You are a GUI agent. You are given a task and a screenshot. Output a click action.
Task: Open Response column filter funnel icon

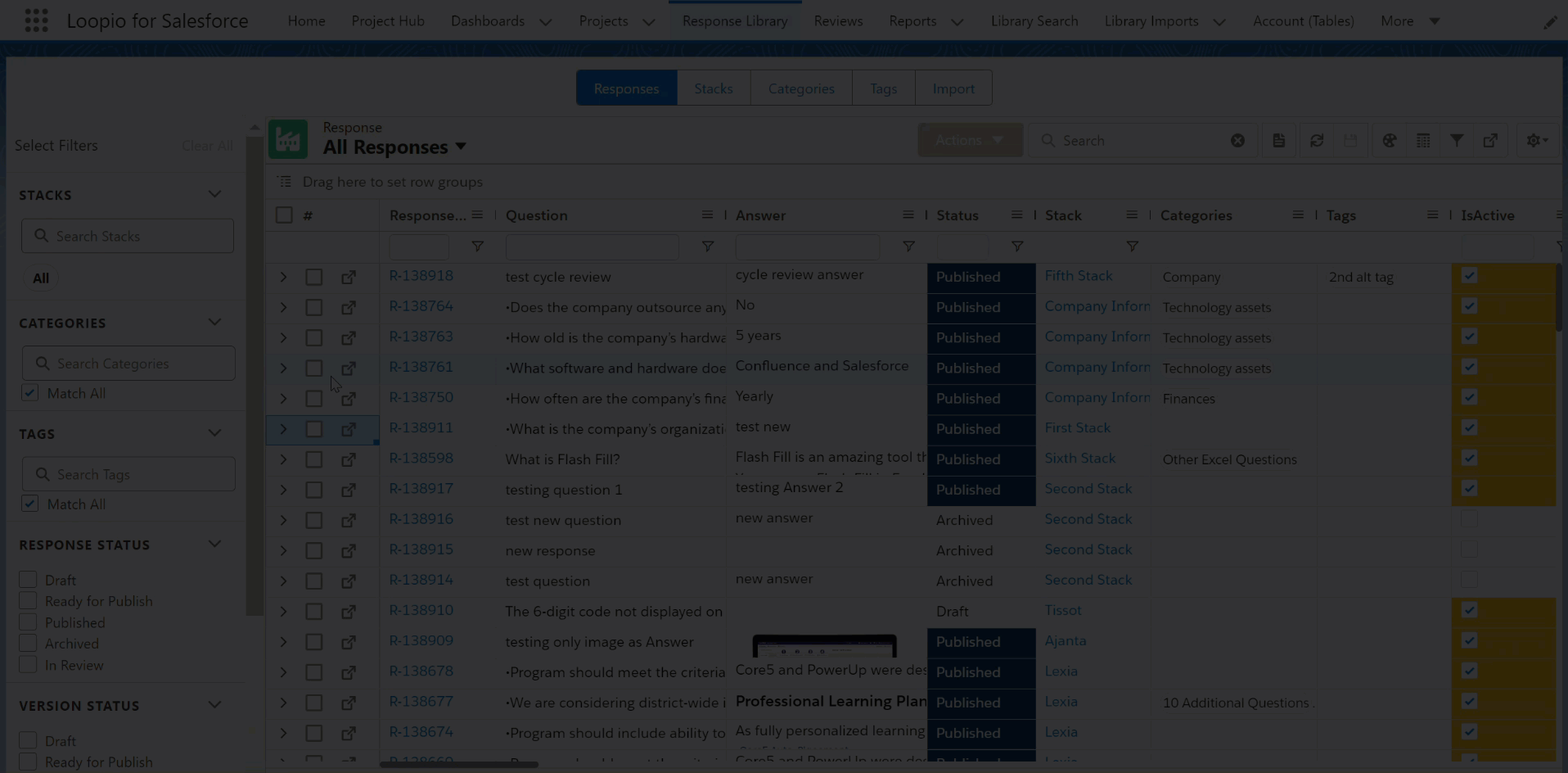pyautogui.click(x=477, y=246)
